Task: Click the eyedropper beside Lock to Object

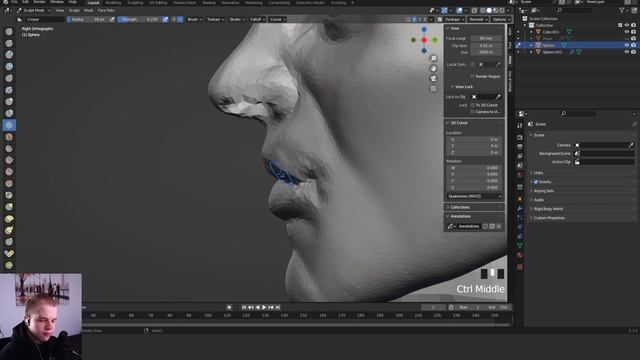Action: 498,97
